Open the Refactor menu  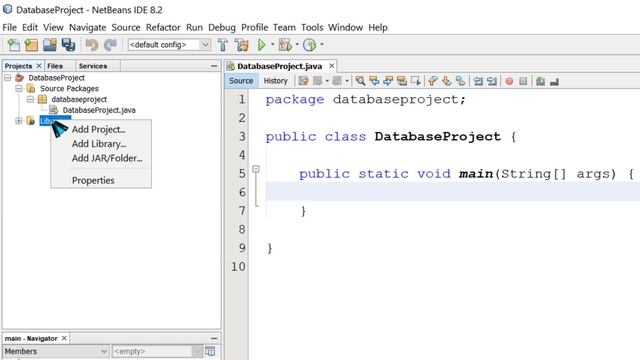tap(163, 27)
